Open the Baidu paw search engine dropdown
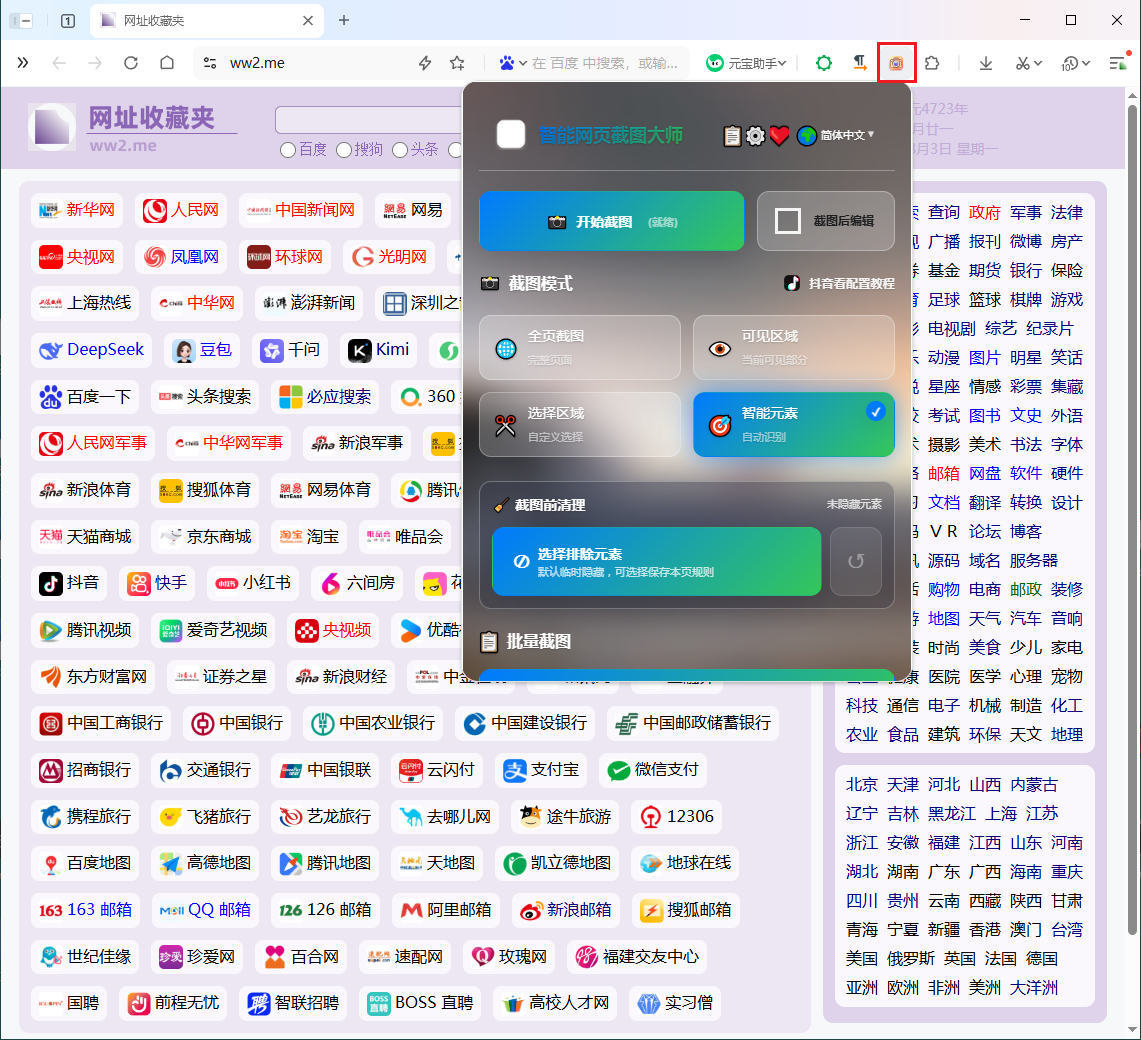This screenshot has height=1040, width=1141. [x=513, y=63]
